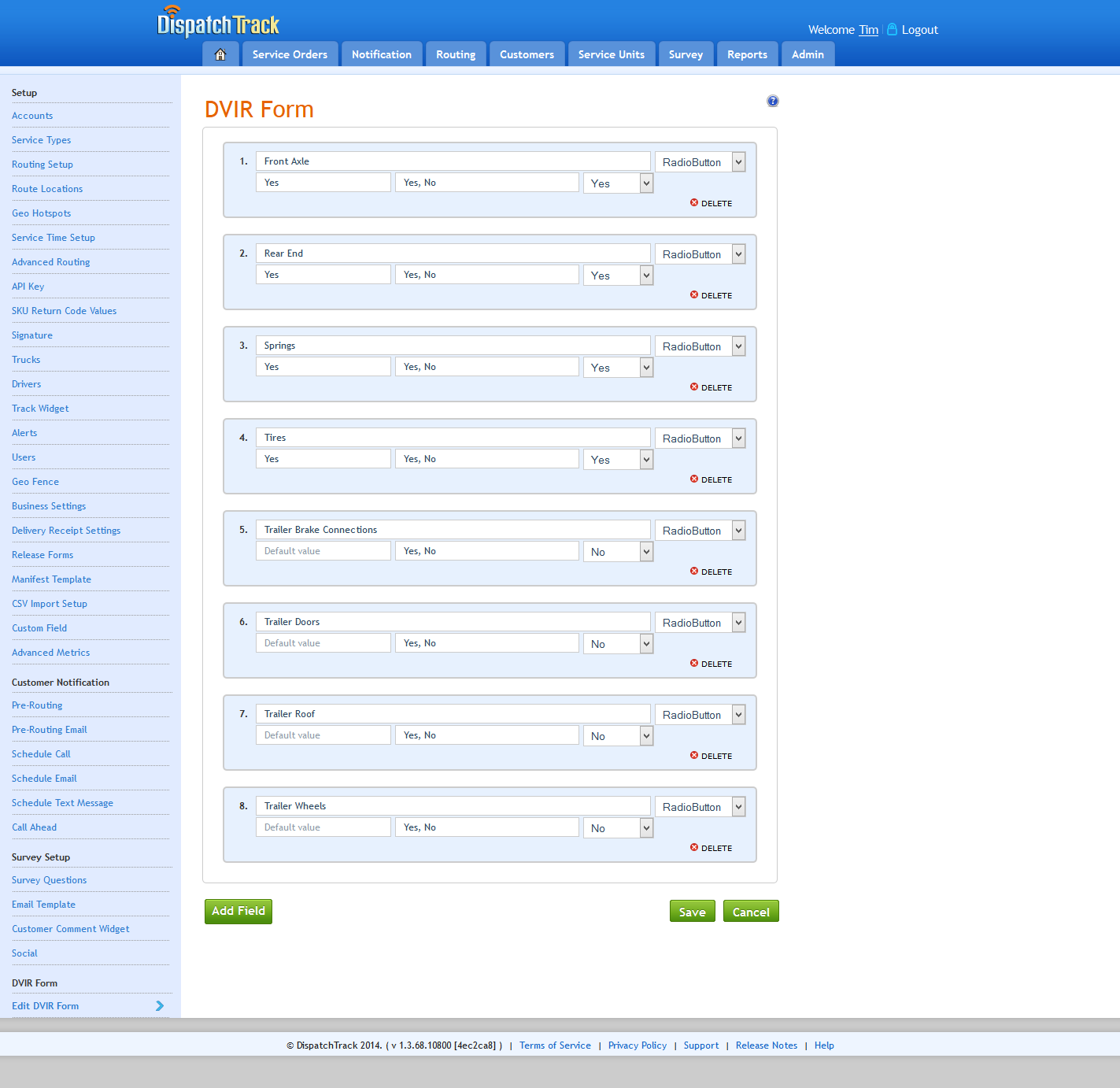The image size is (1120, 1088).
Task: Click the Rear End field name input
Action: (453, 253)
